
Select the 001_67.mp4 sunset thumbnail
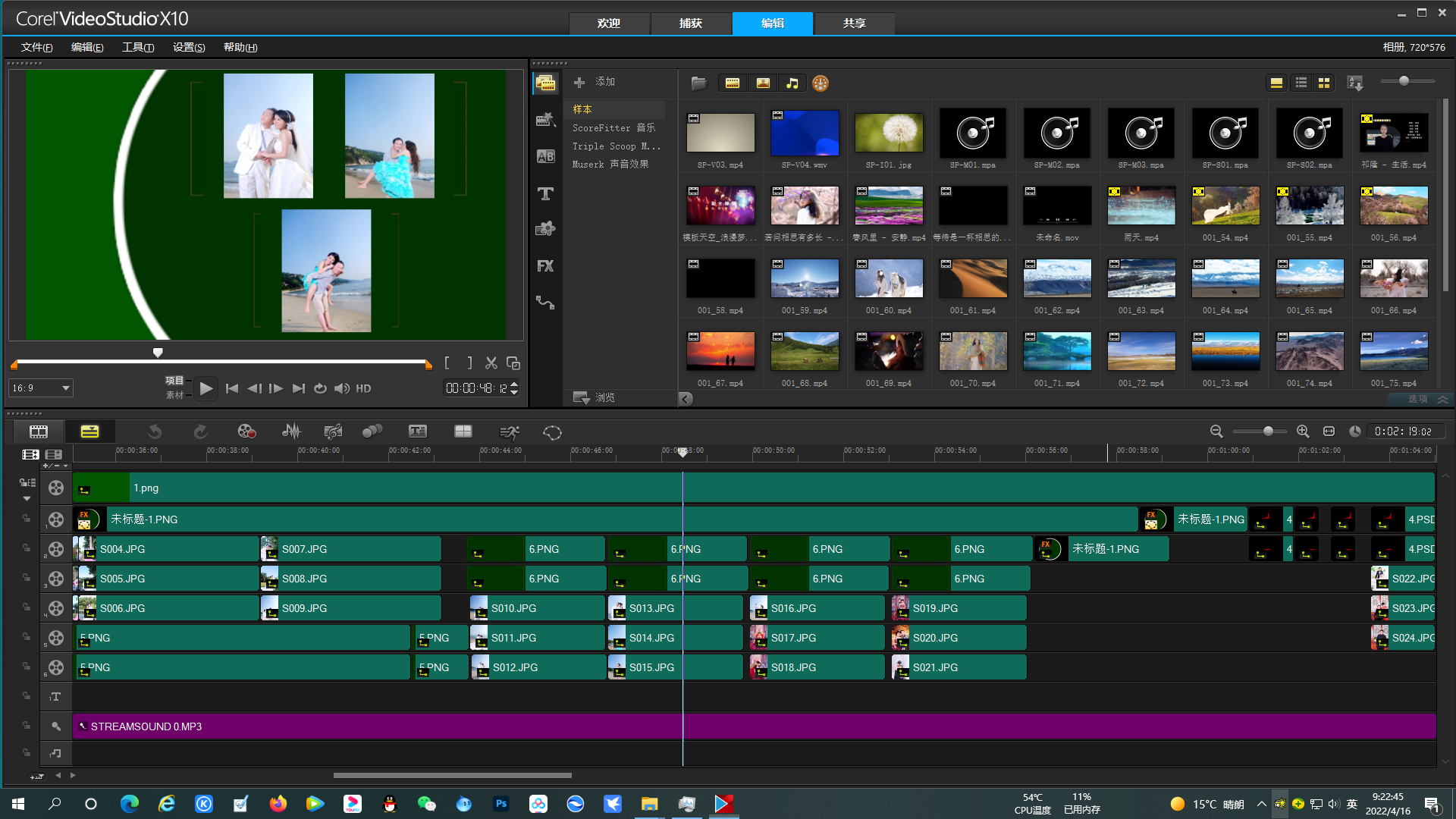(720, 352)
